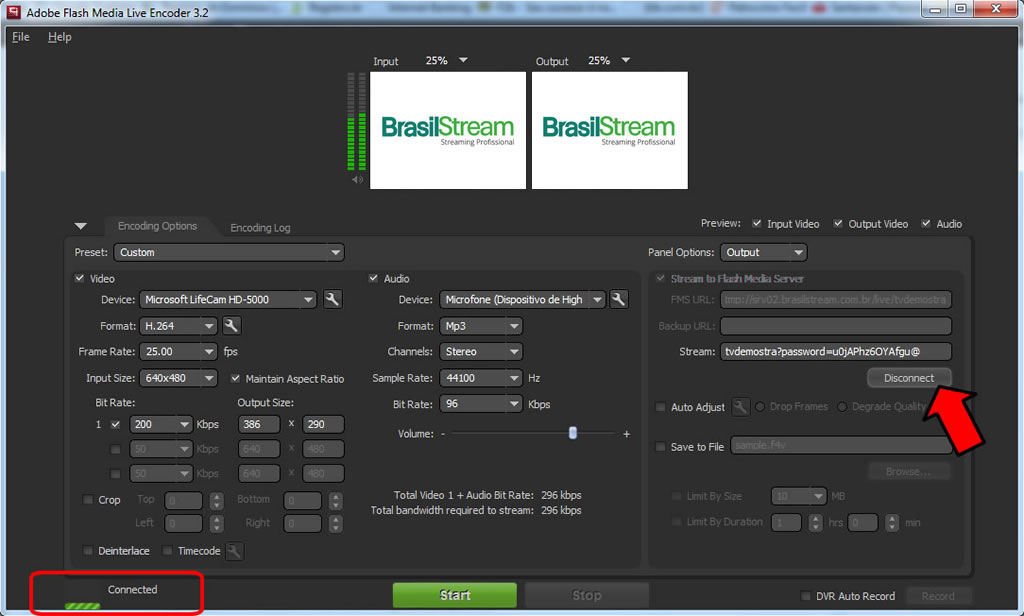
Task: Open audio Bit Rate dropdown 96
Action: click(481, 404)
